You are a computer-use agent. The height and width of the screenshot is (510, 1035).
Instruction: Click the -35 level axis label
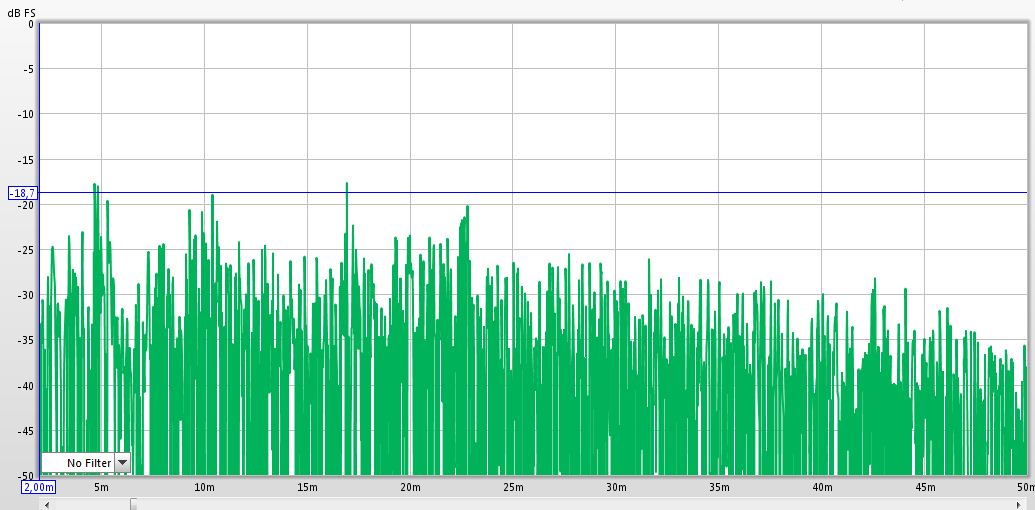(x=26, y=340)
